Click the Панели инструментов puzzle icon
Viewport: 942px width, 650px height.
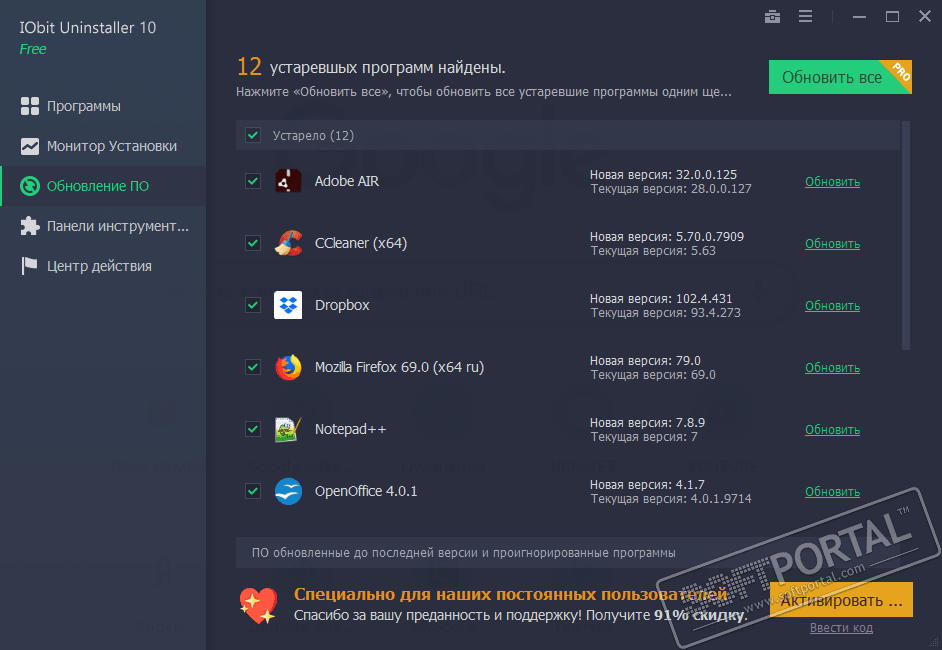pyautogui.click(x=29, y=226)
